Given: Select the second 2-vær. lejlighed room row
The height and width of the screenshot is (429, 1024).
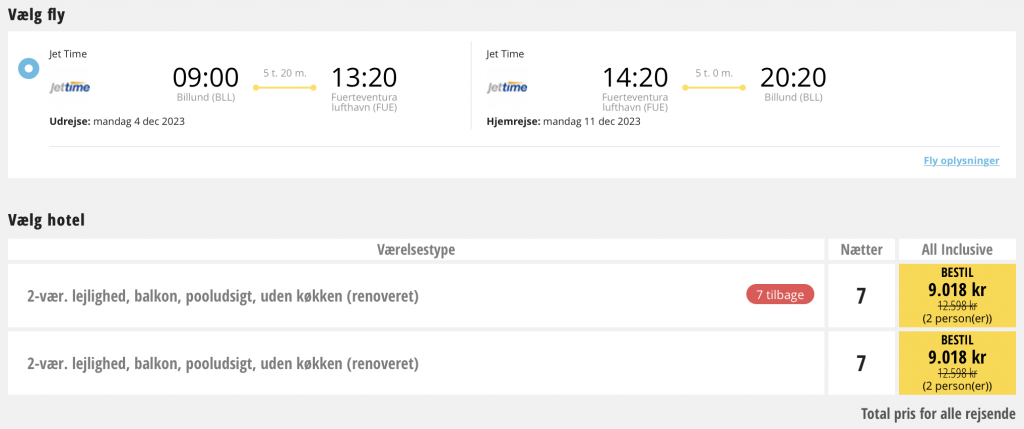Looking at the screenshot, I should pos(416,363).
